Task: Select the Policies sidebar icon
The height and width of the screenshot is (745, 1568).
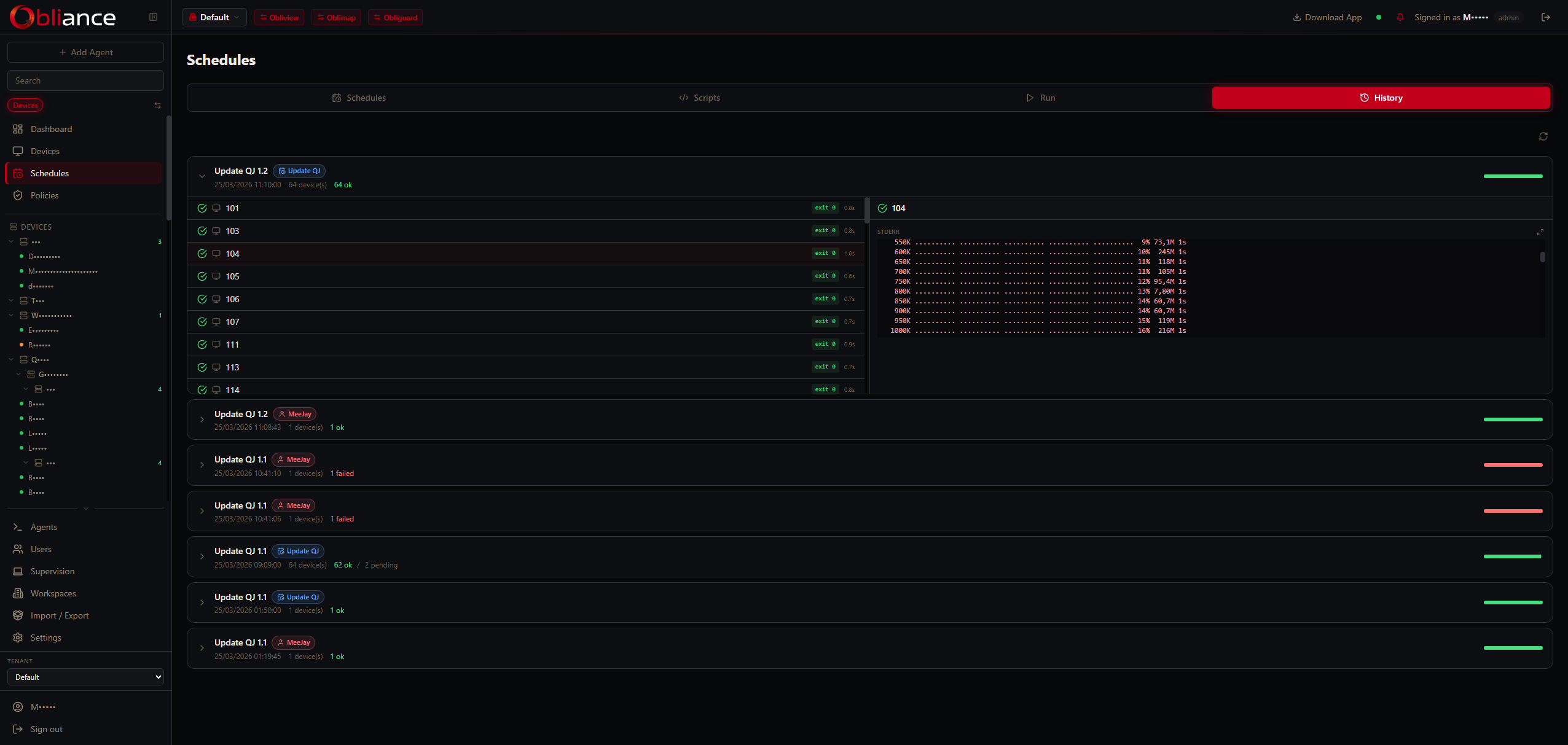Action: click(x=18, y=195)
